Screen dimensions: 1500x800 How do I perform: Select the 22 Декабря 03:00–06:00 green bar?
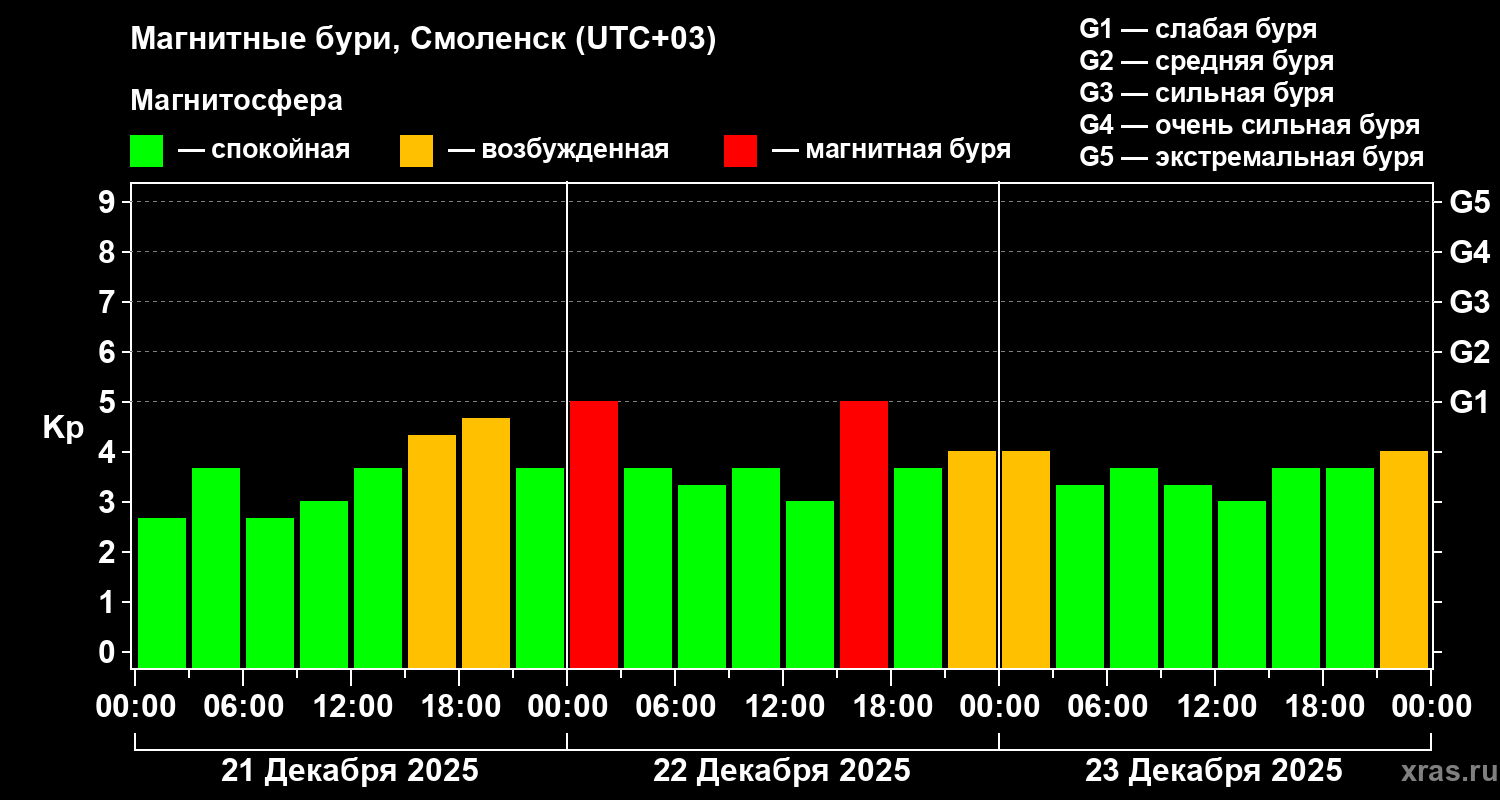pyautogui.click(x=648, y=568)
